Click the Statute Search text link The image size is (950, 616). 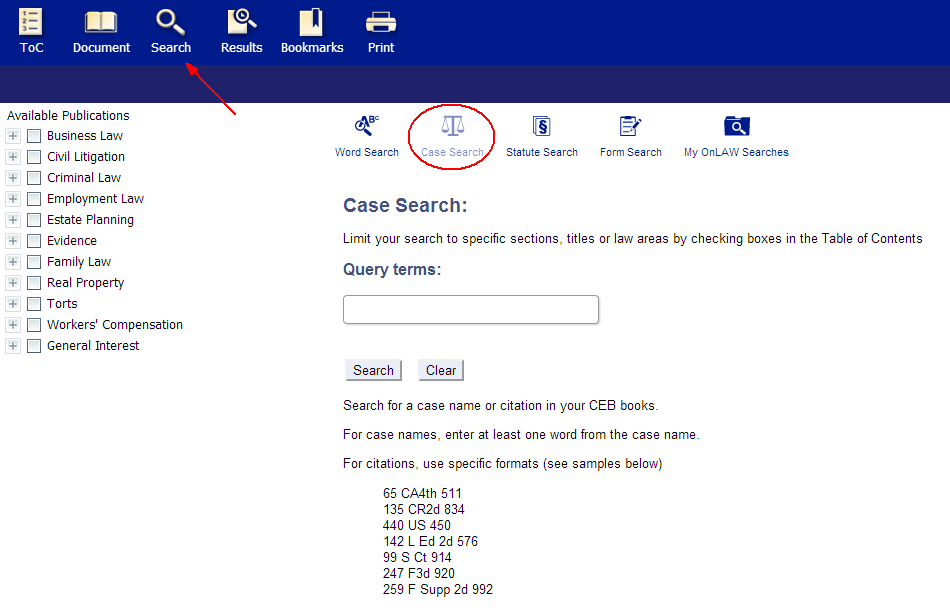[542, 152]
